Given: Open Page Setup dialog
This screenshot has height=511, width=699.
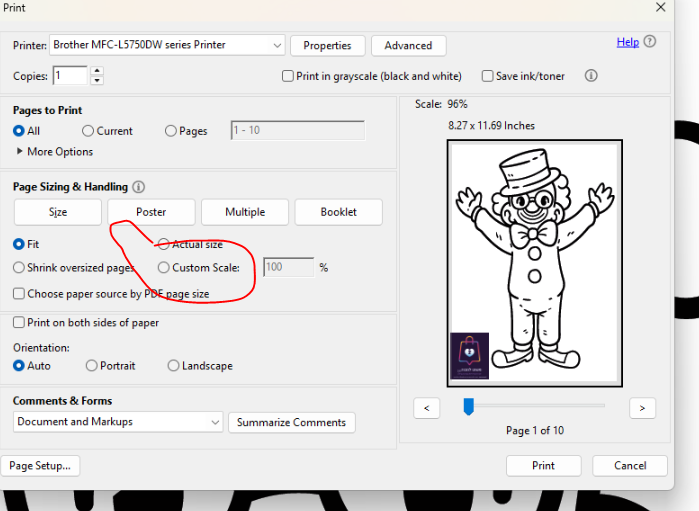Looking at the screenshot, I should point(40,466).
